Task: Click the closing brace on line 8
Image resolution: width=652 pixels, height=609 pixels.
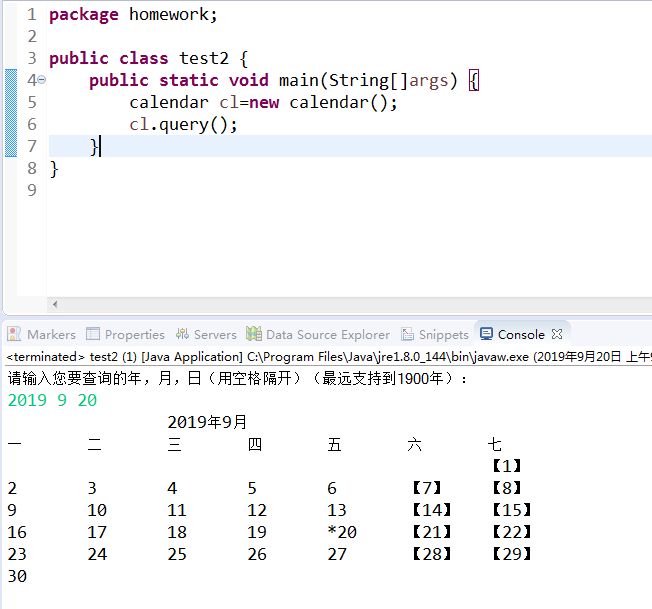Action: click(x=54, y=169)
